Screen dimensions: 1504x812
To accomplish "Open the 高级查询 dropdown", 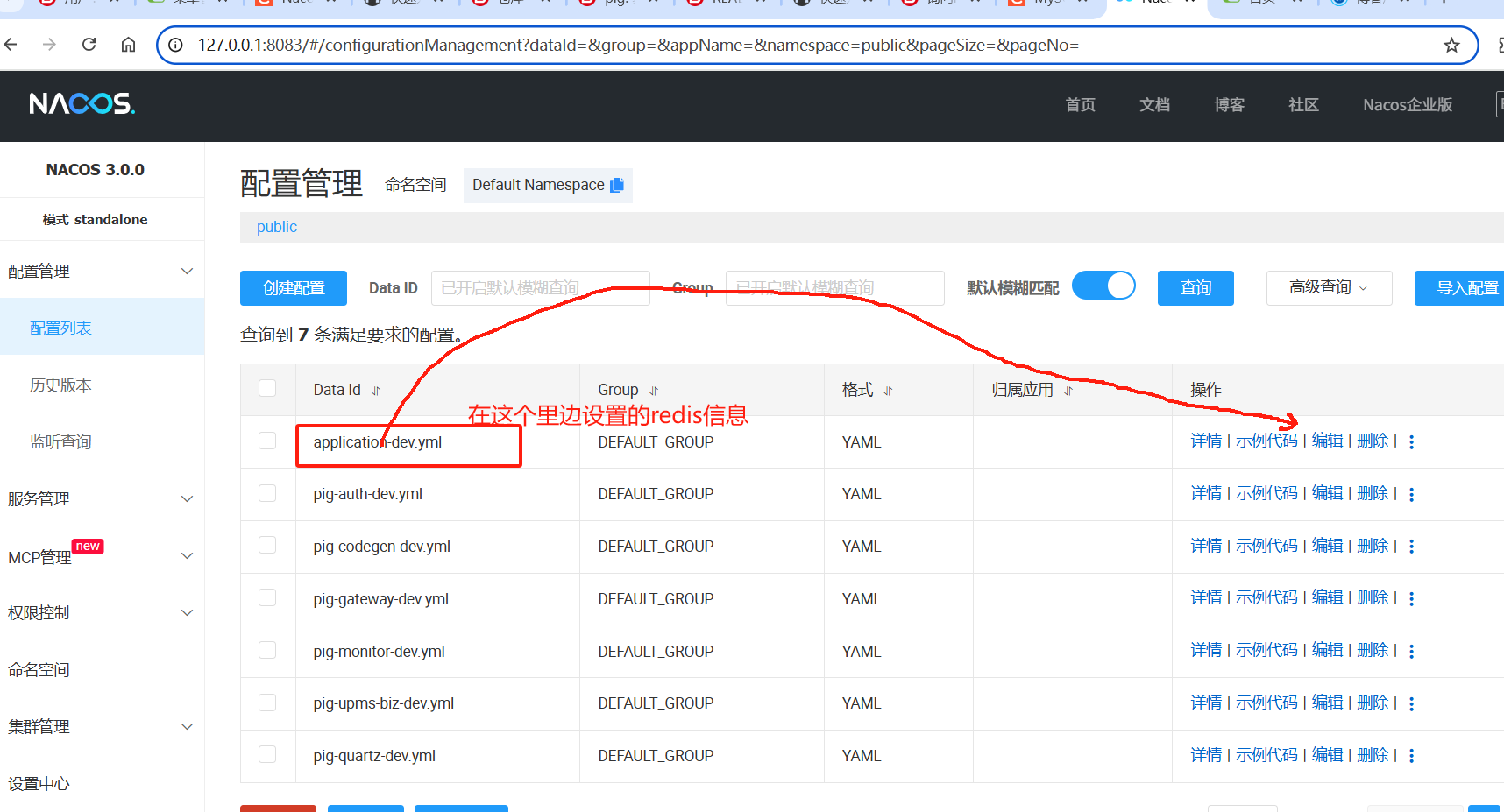I will [1329, 288].
